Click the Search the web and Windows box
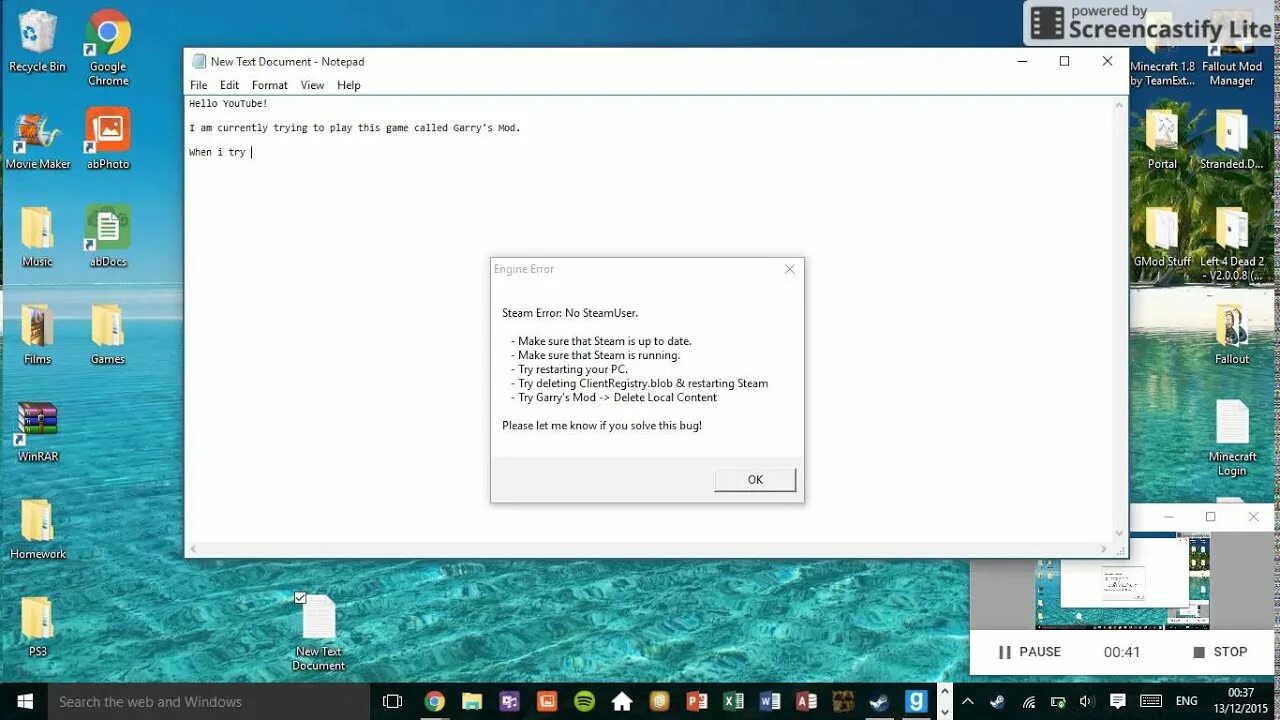Viewport: 1280px width, 720px height. 209,702
